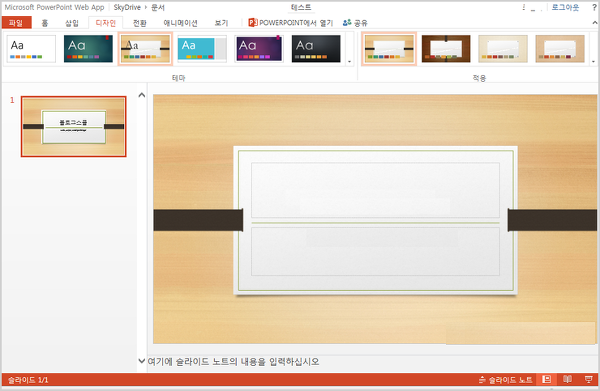Select the first light-wood variant thumbnail

click(x=389, y=49)
